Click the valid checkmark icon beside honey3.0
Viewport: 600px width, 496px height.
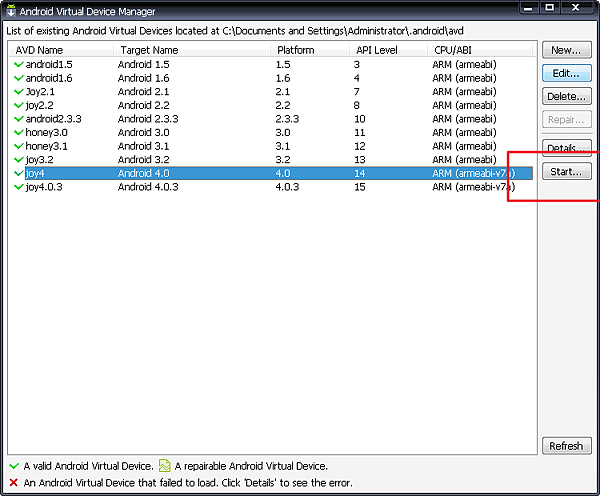(x=18, y=132)
